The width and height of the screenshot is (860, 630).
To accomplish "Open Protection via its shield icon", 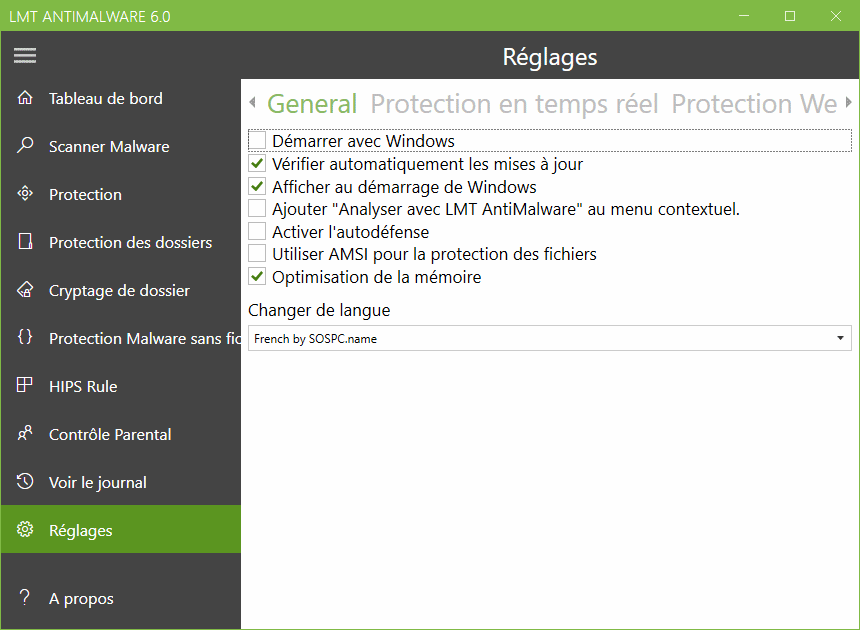I will (25, 194).
